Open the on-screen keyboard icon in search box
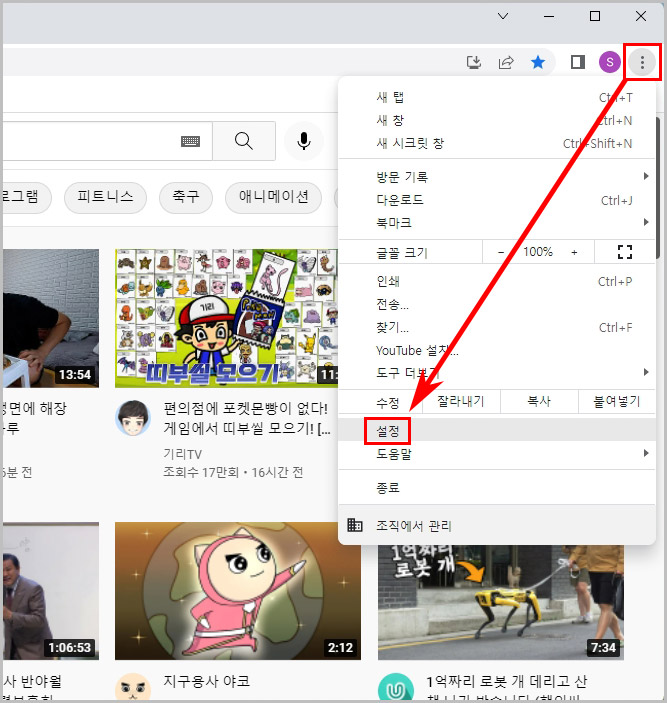Image resolution: width=667 pixels, height=703 pixels. (x=191, y=141)
